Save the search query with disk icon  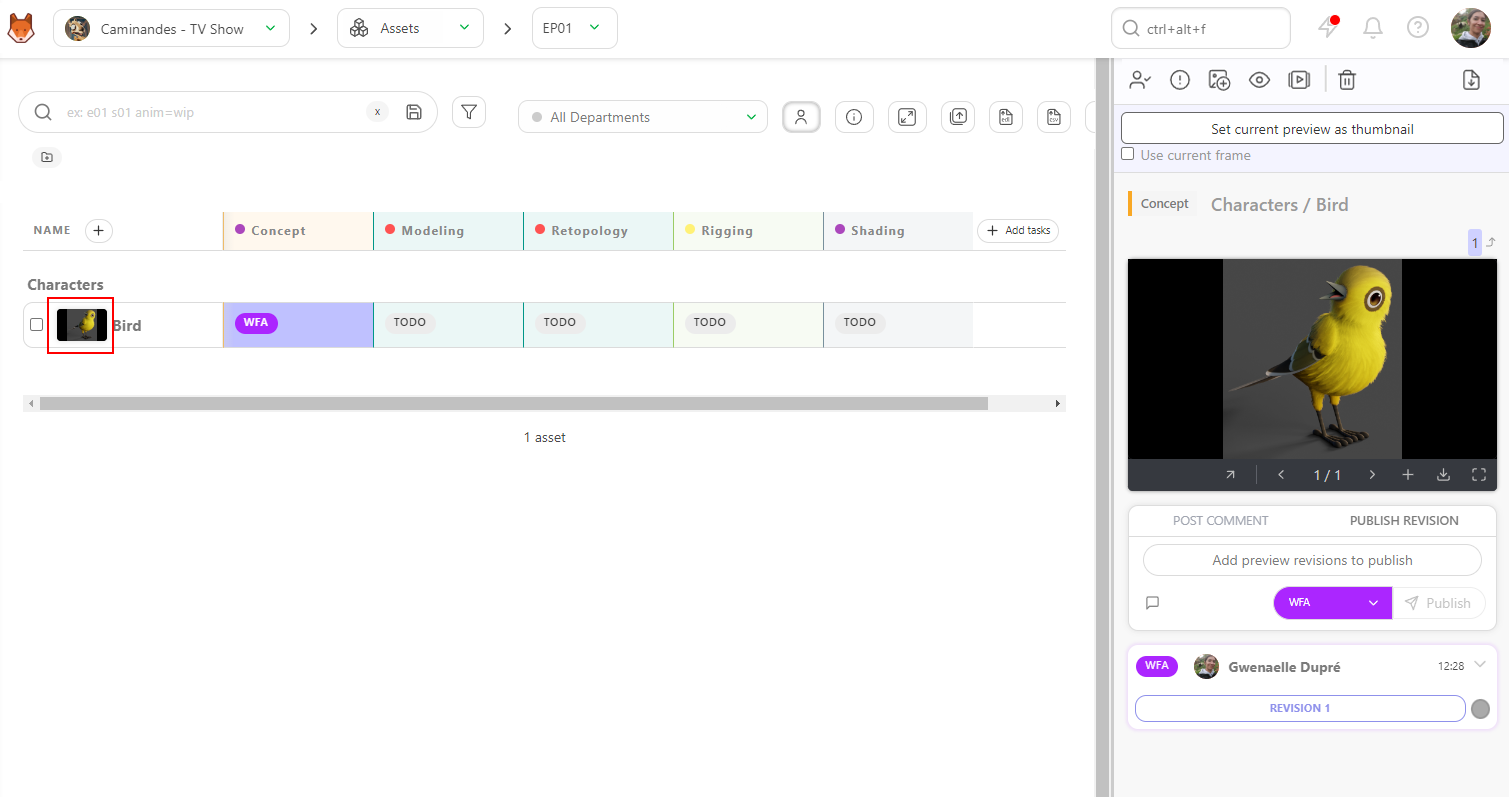coord(414,112)
